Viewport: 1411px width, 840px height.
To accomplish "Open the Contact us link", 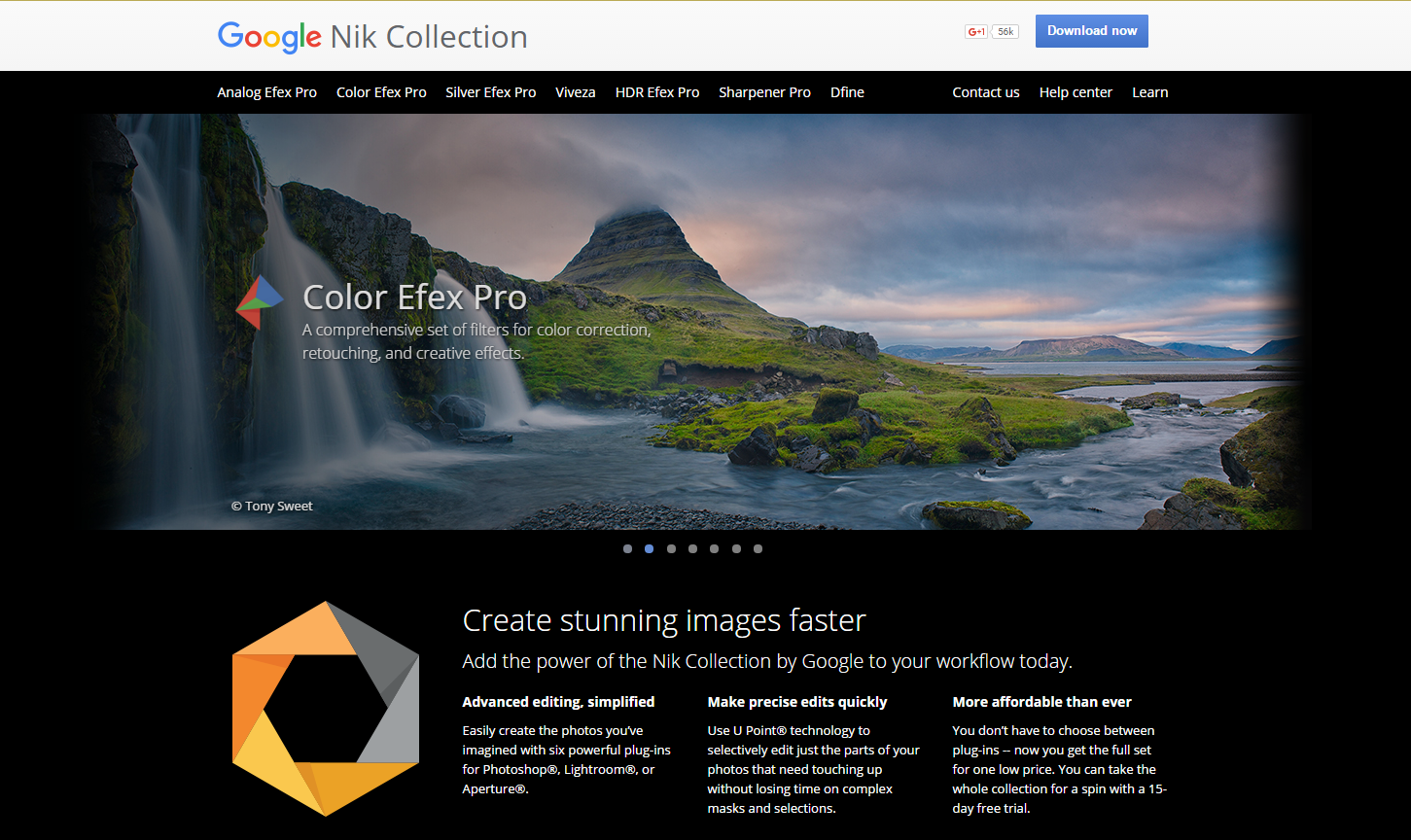I will pyautogui.click(x=985, y=91).
